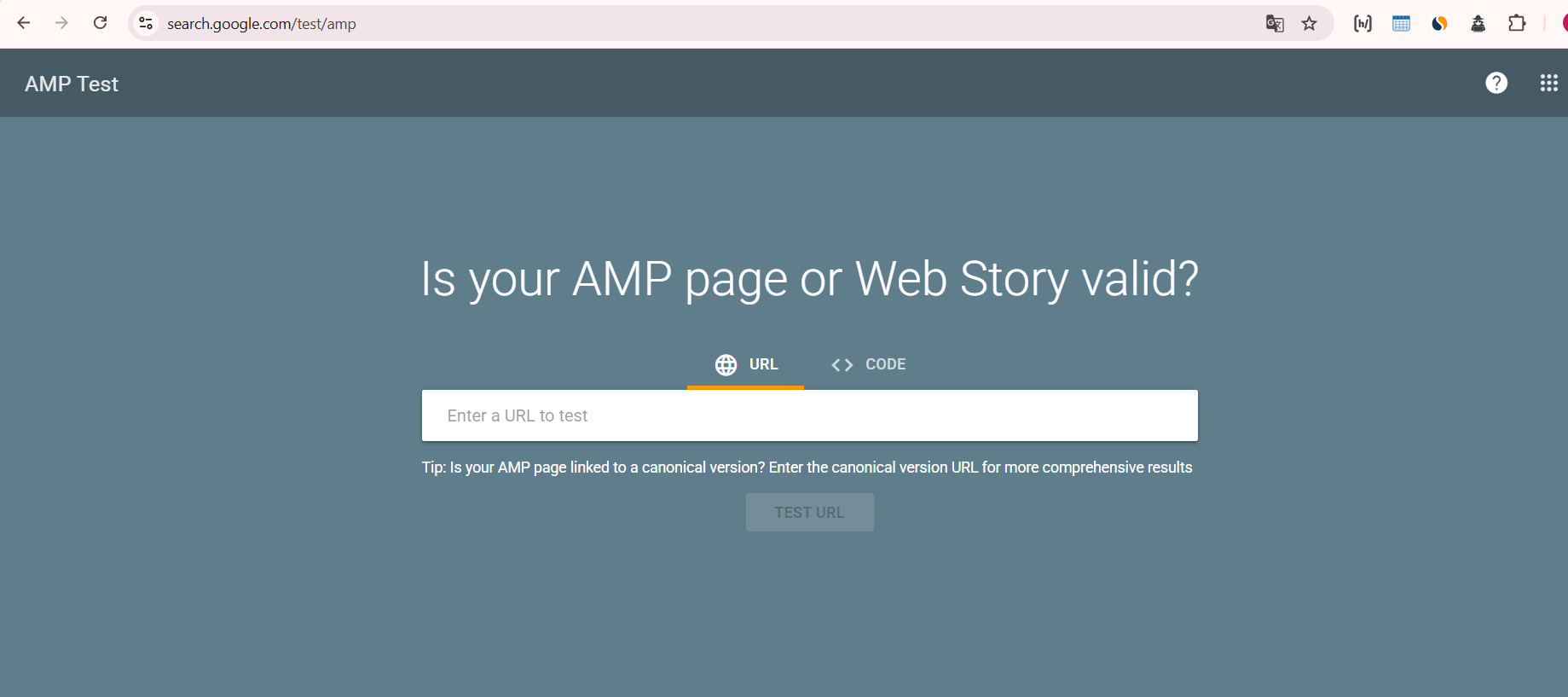Click the address bar URL text

(x=262, y=24)
